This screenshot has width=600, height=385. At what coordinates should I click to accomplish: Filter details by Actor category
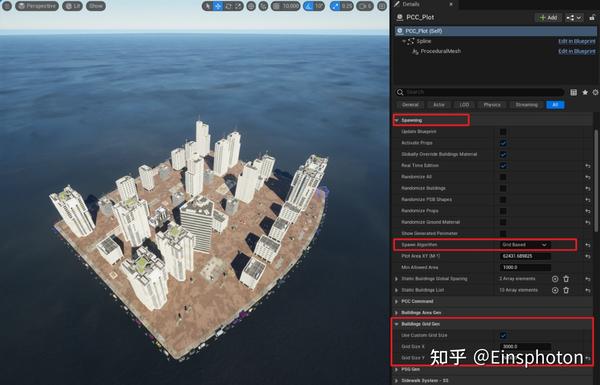(x=439, y=105)
